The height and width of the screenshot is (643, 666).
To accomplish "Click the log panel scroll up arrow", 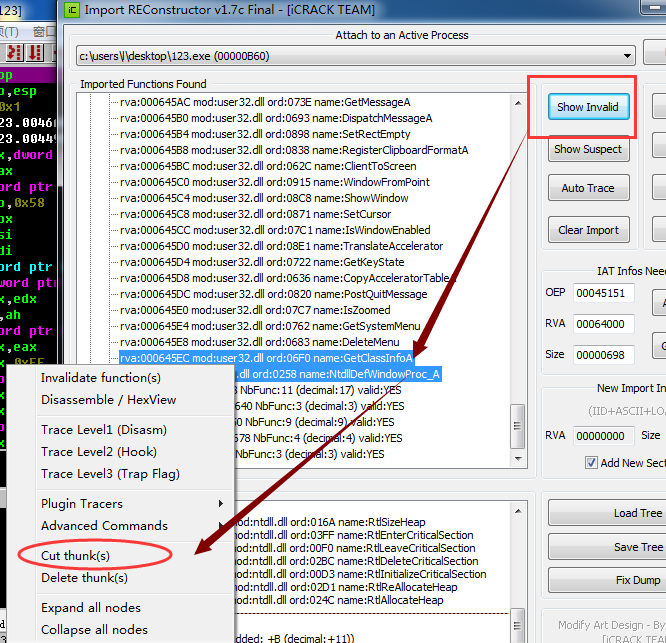I will (518, 511).
